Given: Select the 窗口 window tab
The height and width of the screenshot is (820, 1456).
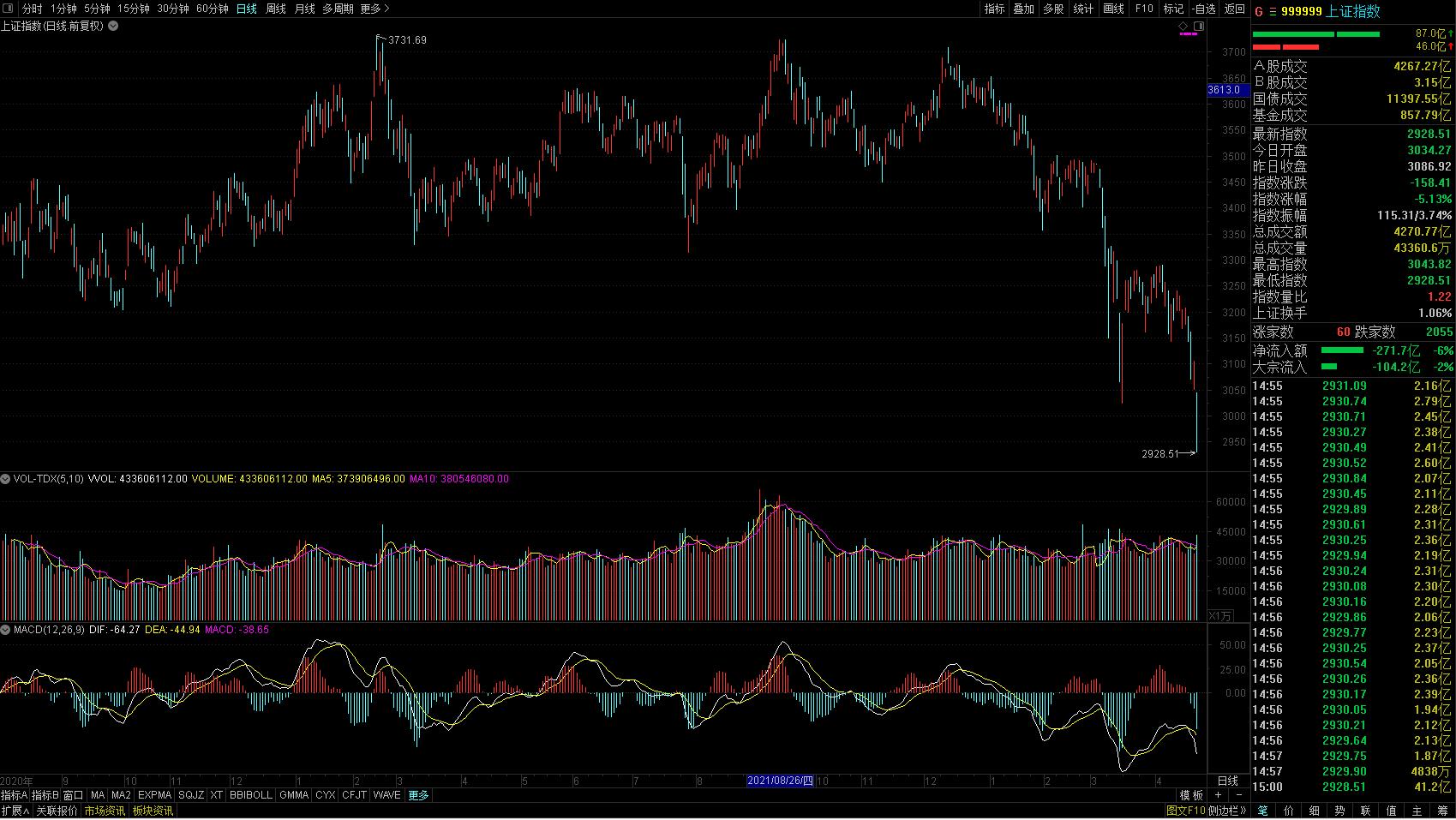Looking at the screenshot, I should 74,795.
